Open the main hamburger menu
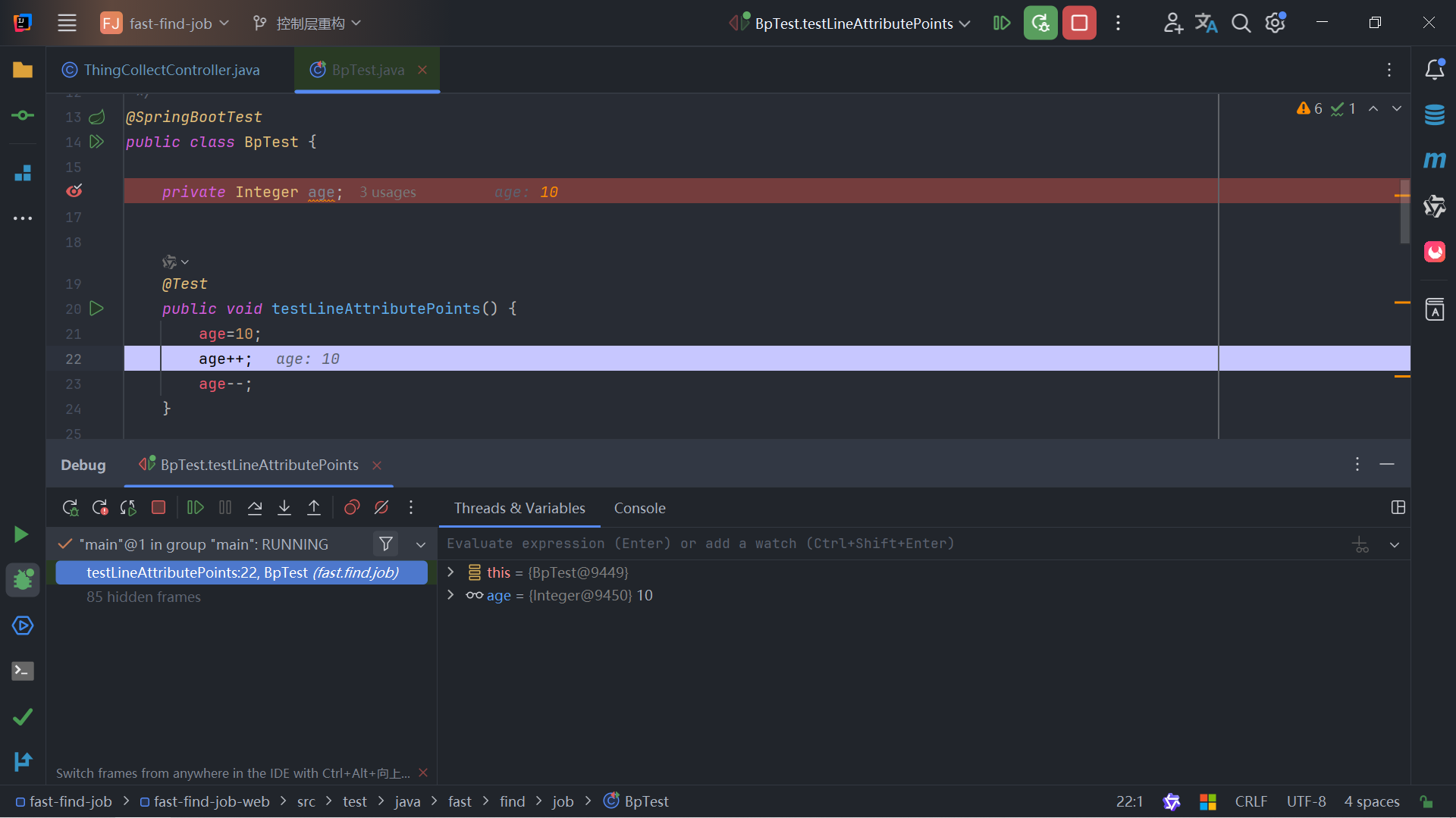The image size is (1456, 818). pos(67,24)
